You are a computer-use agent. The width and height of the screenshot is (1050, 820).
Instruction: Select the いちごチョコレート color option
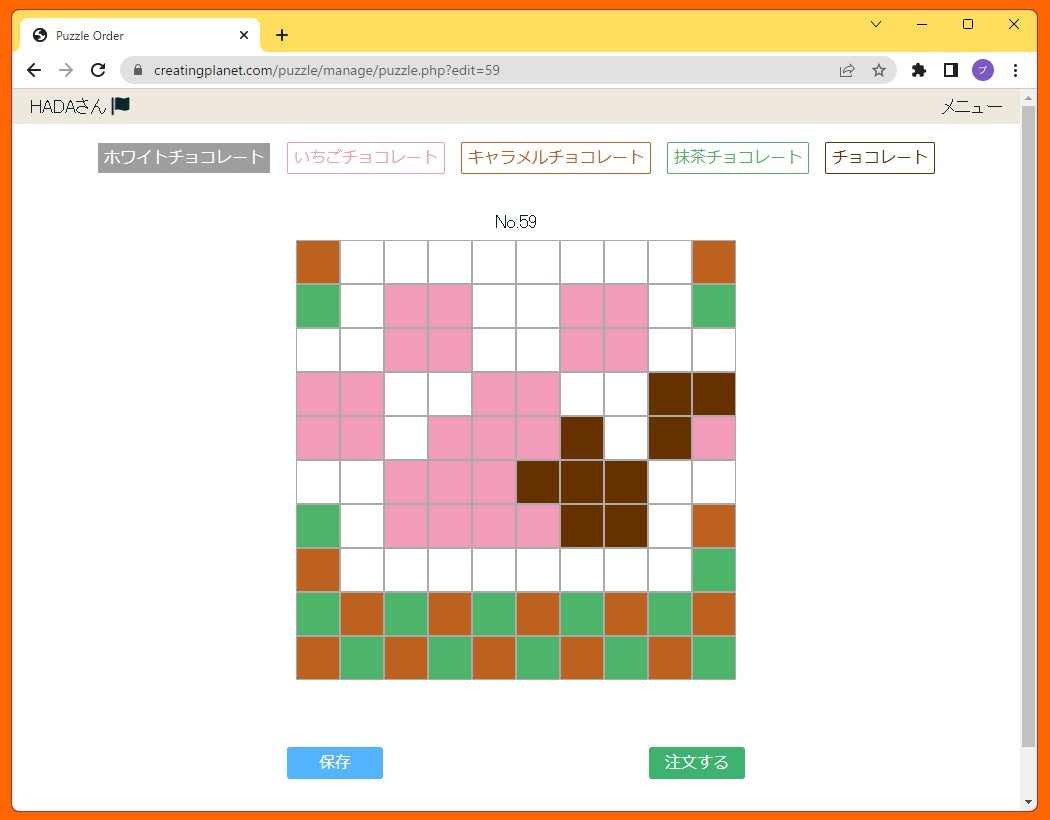366,157
